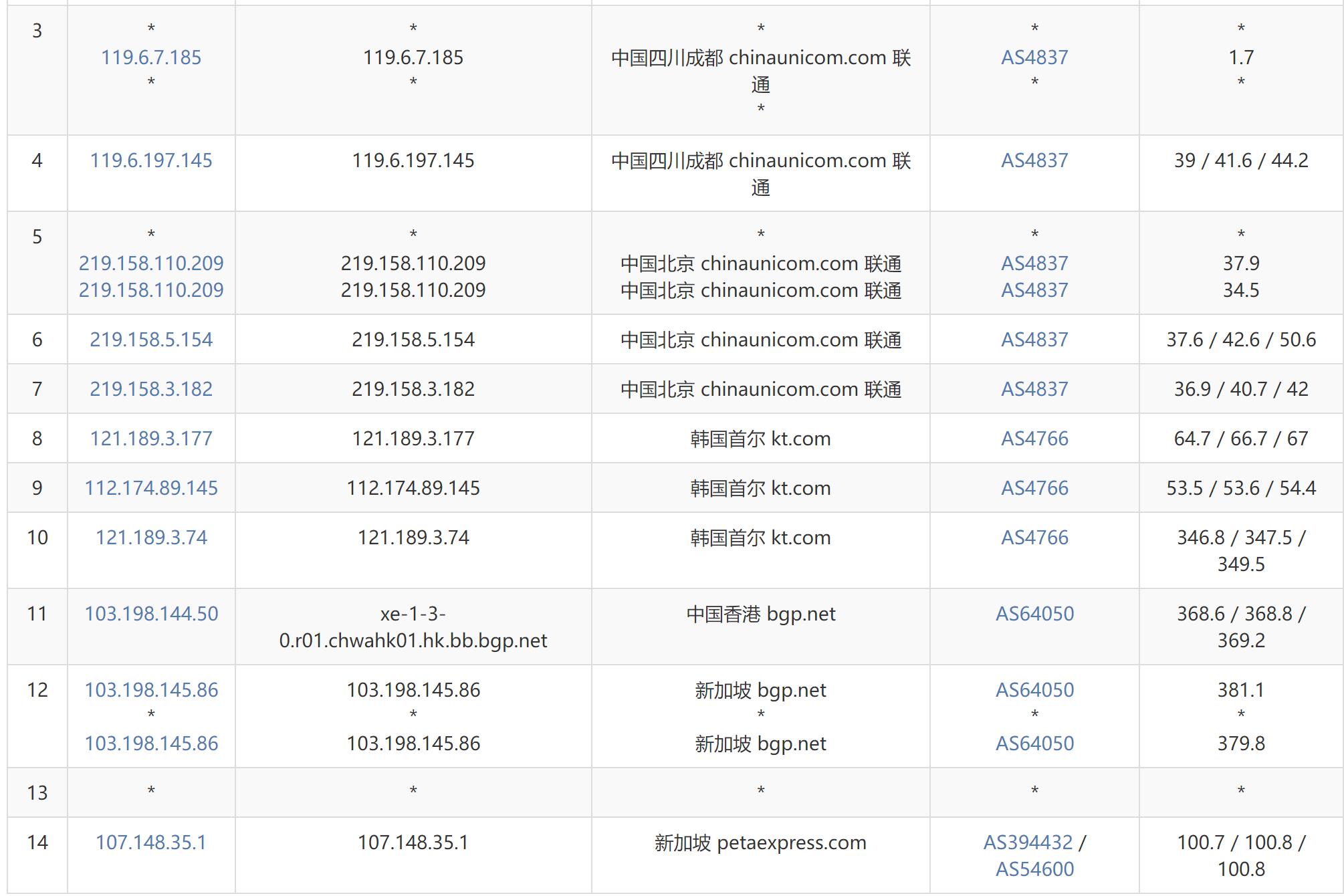This screenshot has width=1344, height=896.
Task: Select 韩国首尔 kt.com in hop 9 row
Action: tap(761, 488)
